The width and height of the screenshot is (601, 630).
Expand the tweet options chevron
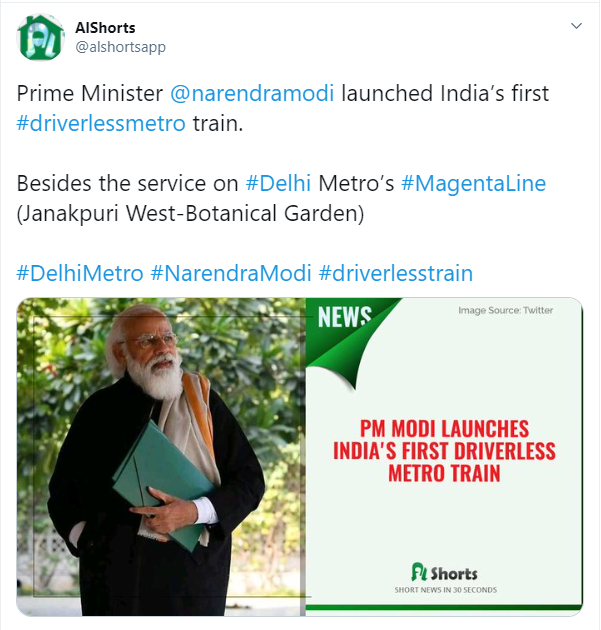pyautogui.click(x=576, y=26)
